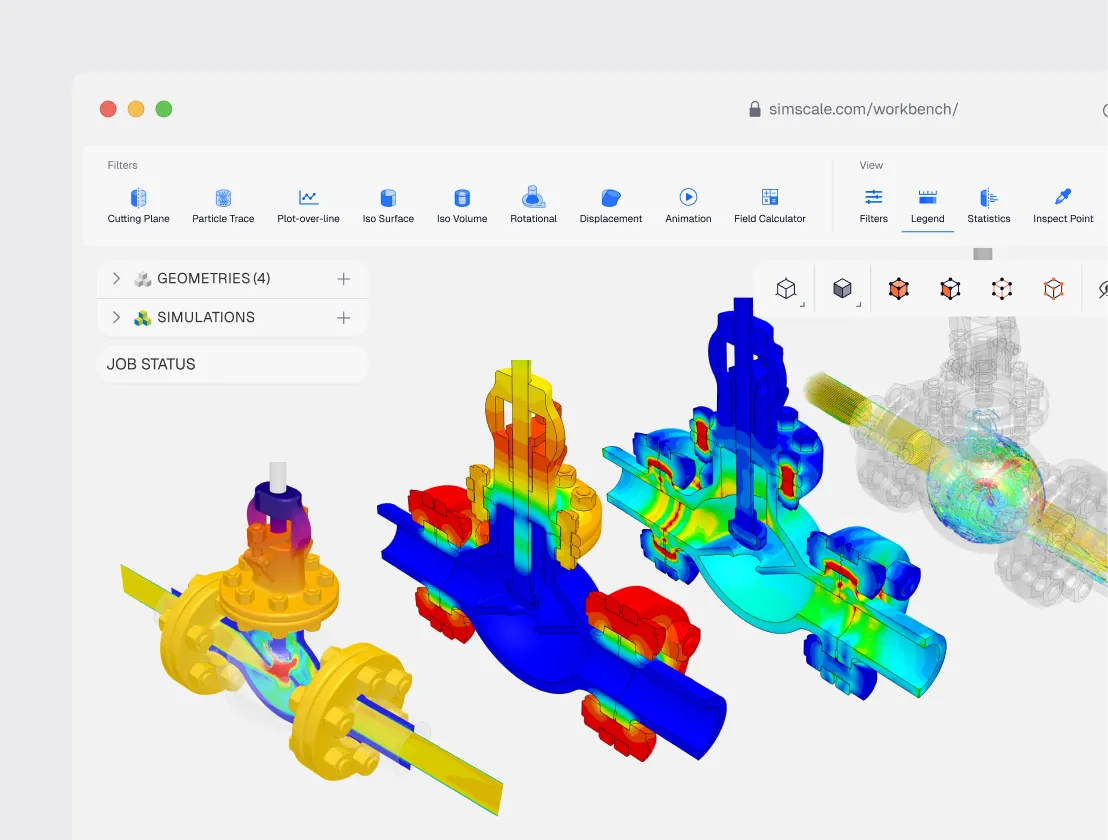1108x840 pixels.
Task: Click the simulations cubes icon
Action: (143, 318)
